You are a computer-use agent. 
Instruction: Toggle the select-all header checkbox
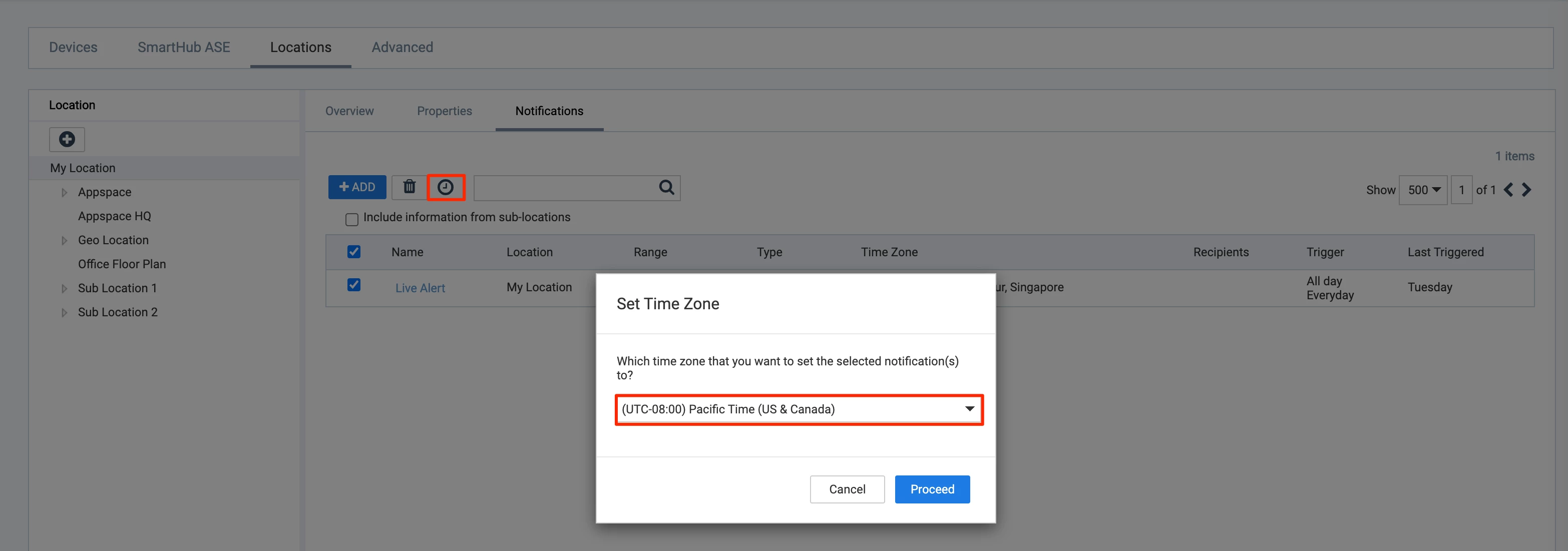click(x=353, y=252)
